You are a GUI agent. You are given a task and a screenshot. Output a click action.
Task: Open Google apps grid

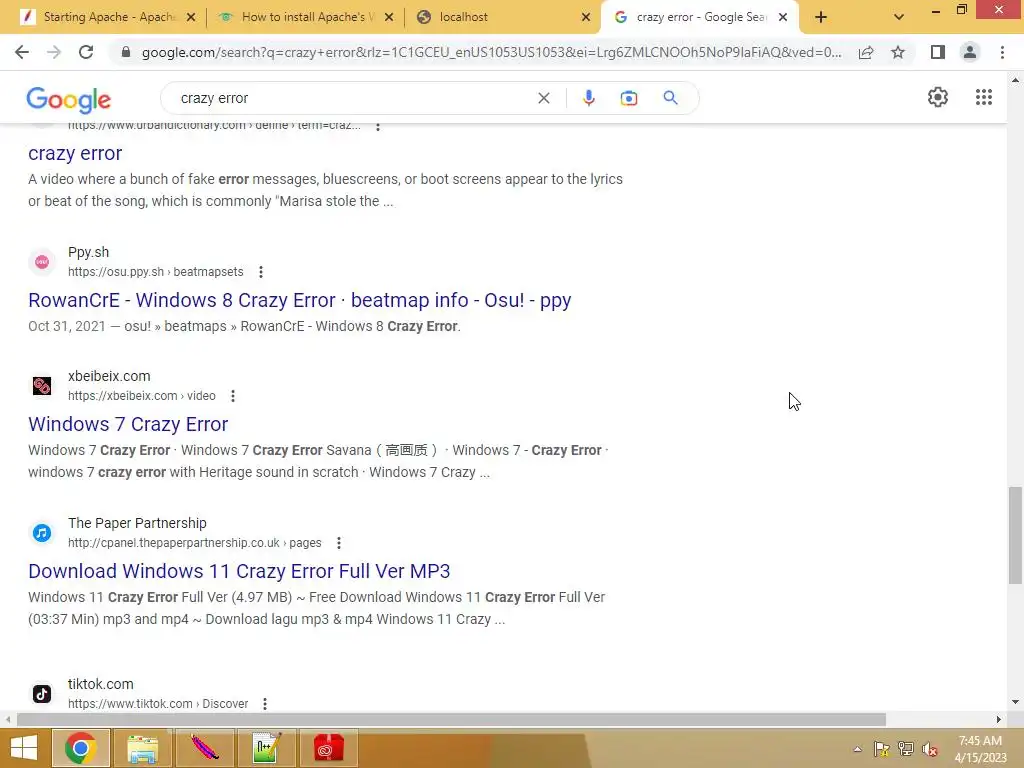(x=984, y=97)
